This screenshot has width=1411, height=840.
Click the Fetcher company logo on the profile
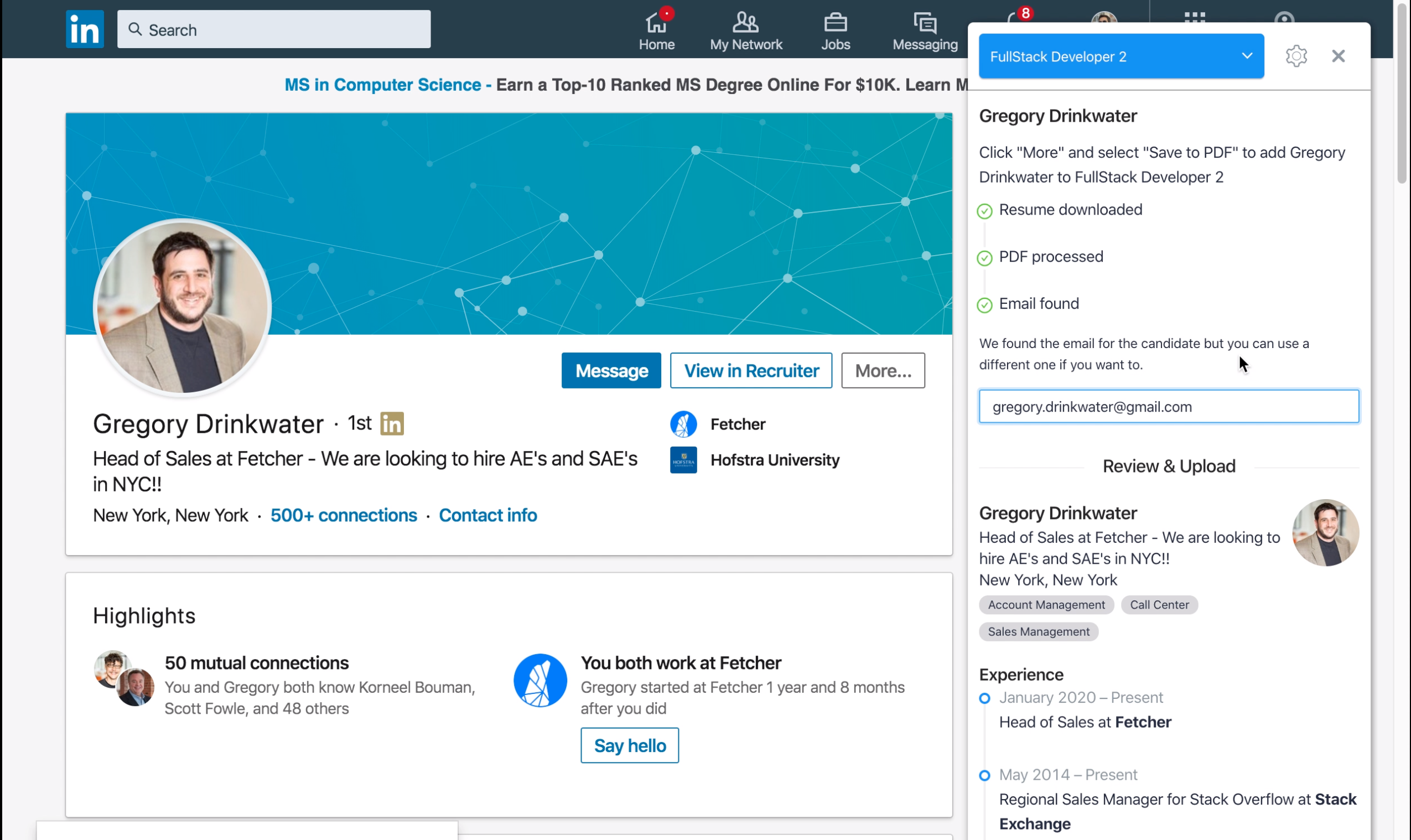click(x=683, y=423)
